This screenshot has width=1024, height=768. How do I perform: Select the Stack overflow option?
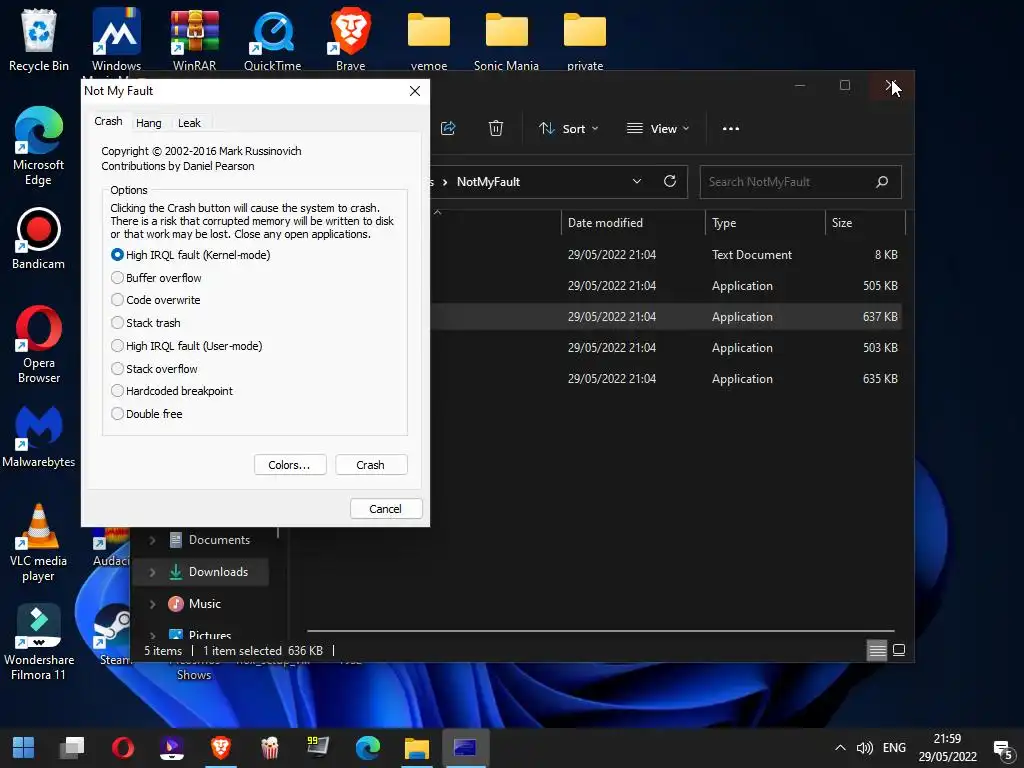click(154, 368)
